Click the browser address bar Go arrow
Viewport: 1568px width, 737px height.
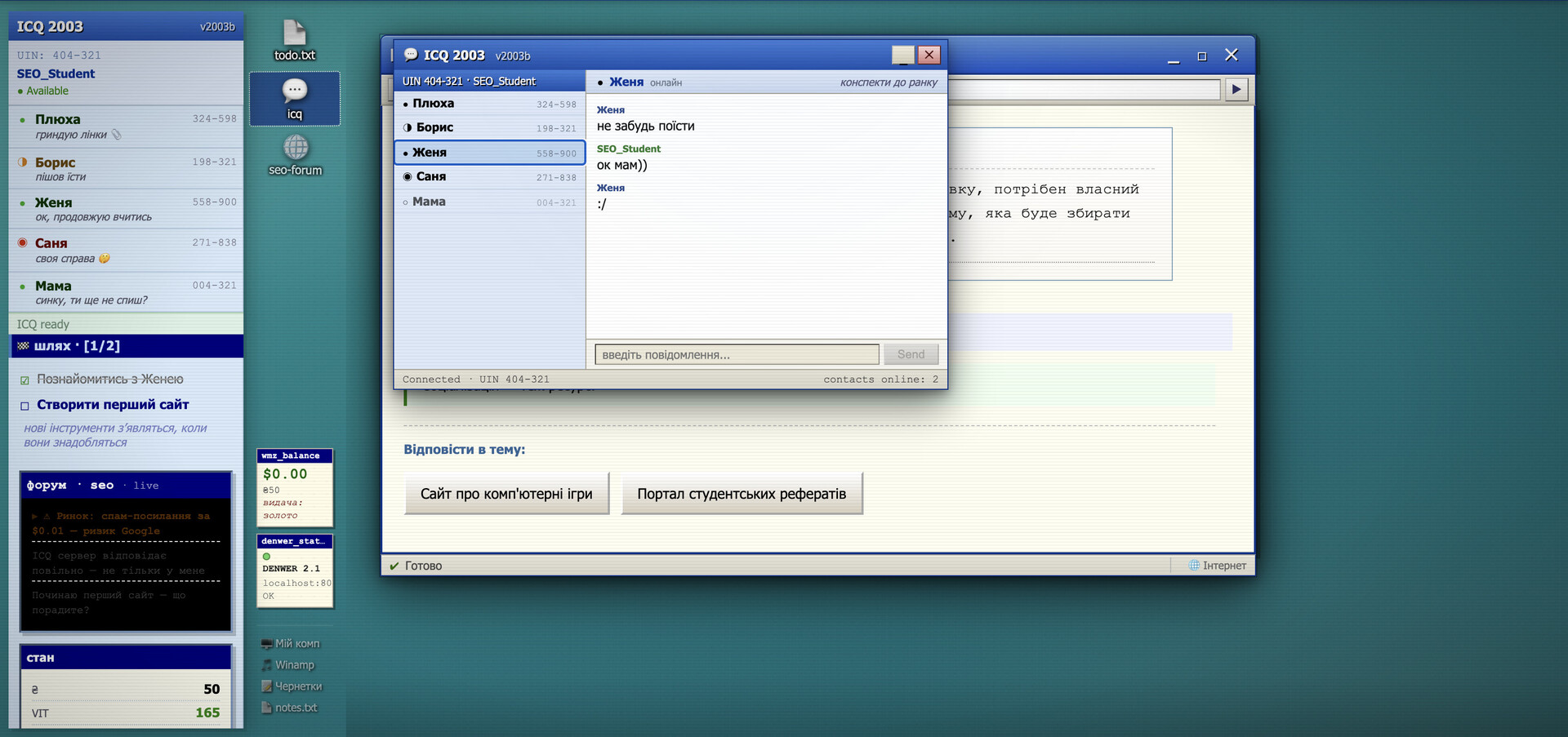point(1236,89)
